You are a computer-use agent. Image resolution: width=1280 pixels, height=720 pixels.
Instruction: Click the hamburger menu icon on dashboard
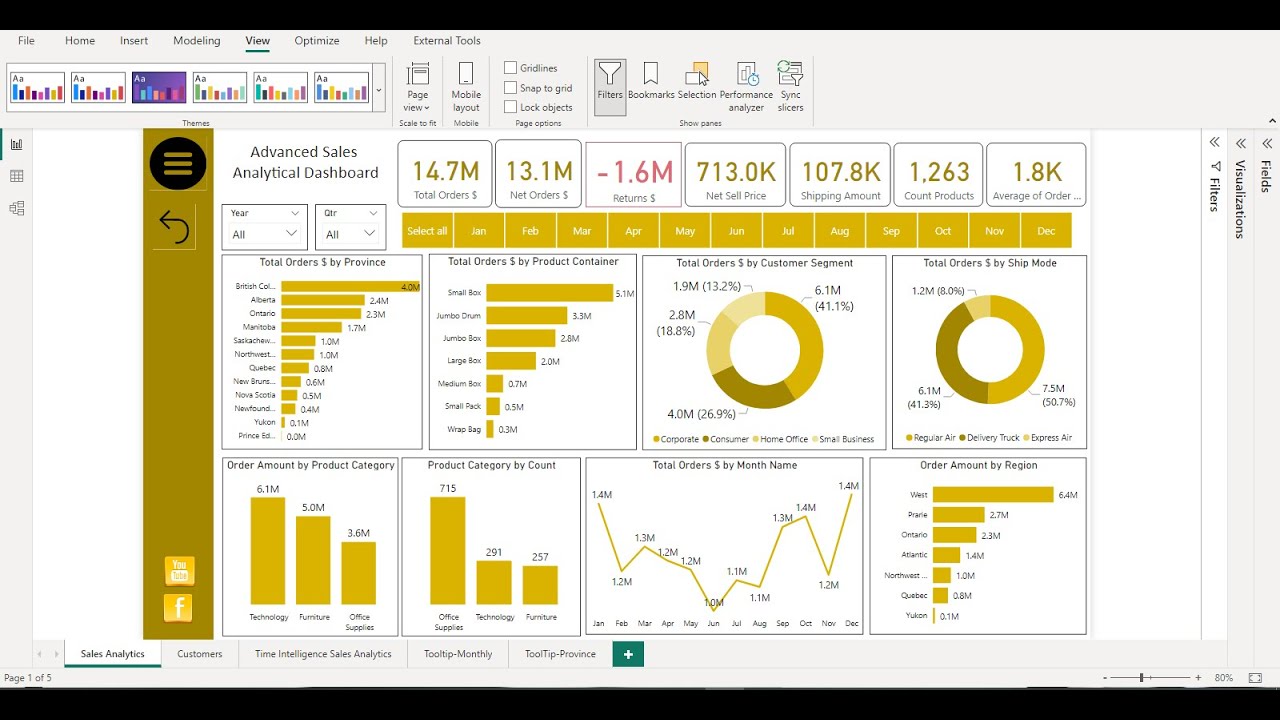tap(178, 164)
